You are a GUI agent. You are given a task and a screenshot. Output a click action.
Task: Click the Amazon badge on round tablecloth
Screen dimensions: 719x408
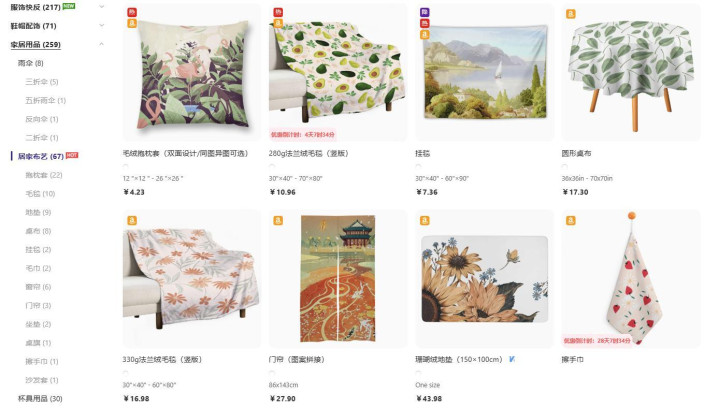[x=571, y=14]
